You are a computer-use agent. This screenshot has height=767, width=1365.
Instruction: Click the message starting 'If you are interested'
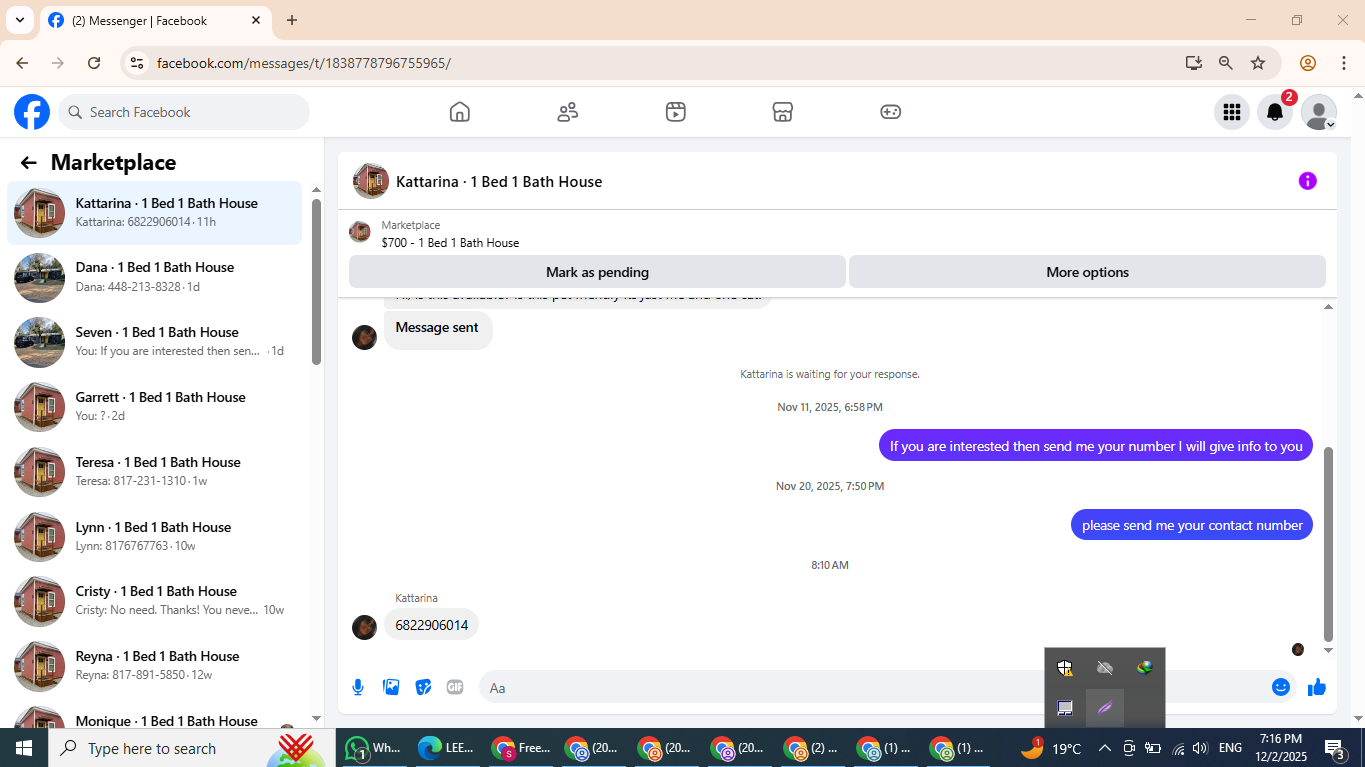pos(1096,446)
